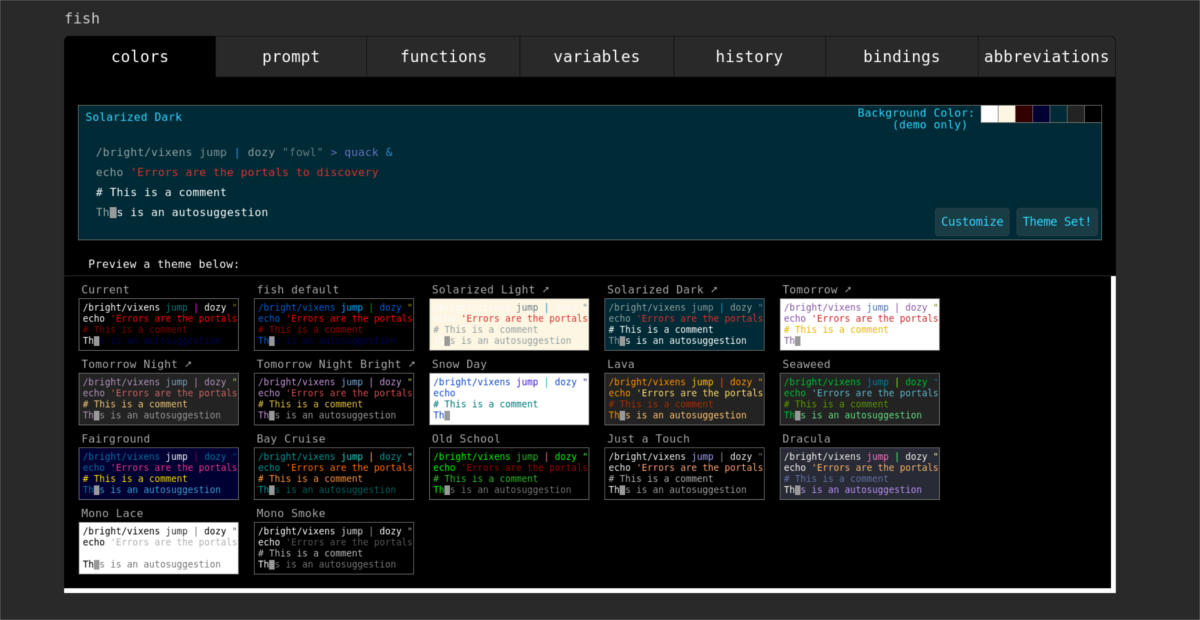Preview the Dracula theme thumbnail

coord(860,473)
